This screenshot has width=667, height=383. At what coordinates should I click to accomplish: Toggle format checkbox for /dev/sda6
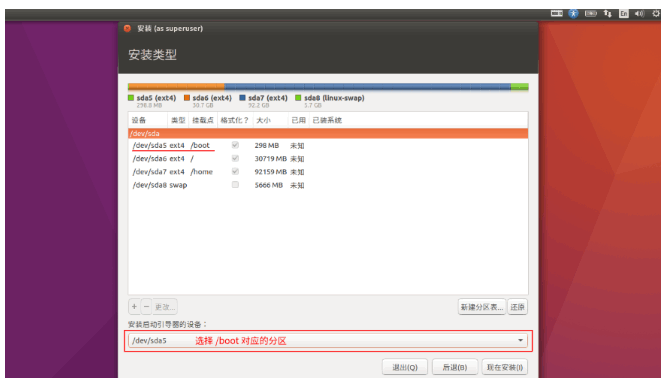(x=235, y=158)
